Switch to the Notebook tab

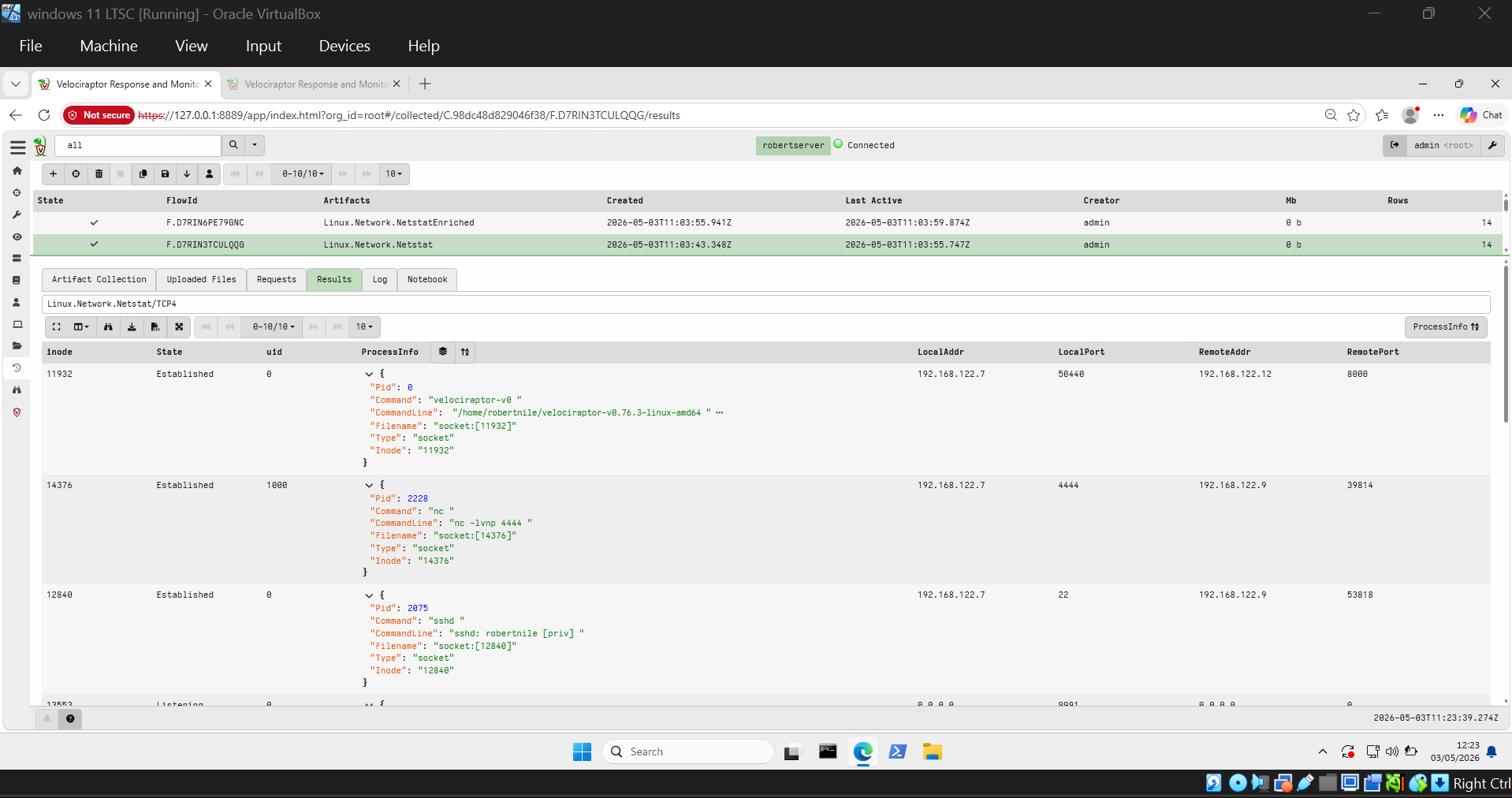pos(427,279)
